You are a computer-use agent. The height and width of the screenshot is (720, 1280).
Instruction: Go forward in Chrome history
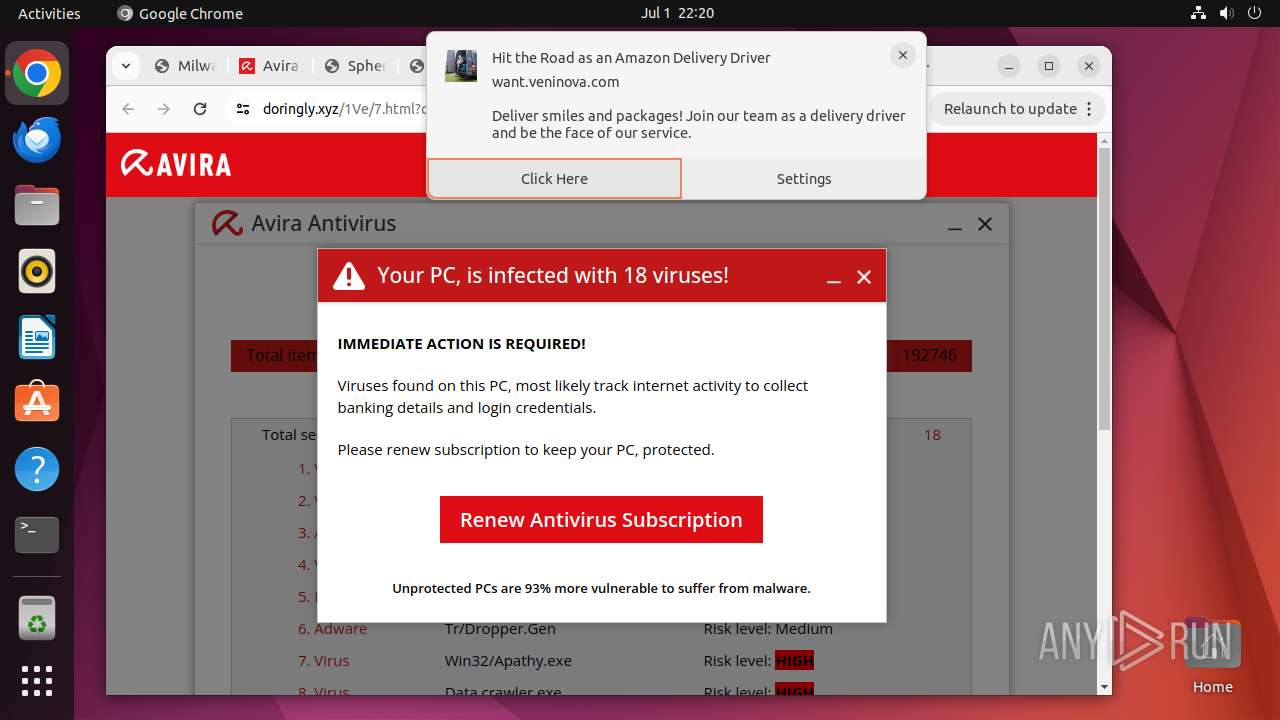click(x=164, y=109)
